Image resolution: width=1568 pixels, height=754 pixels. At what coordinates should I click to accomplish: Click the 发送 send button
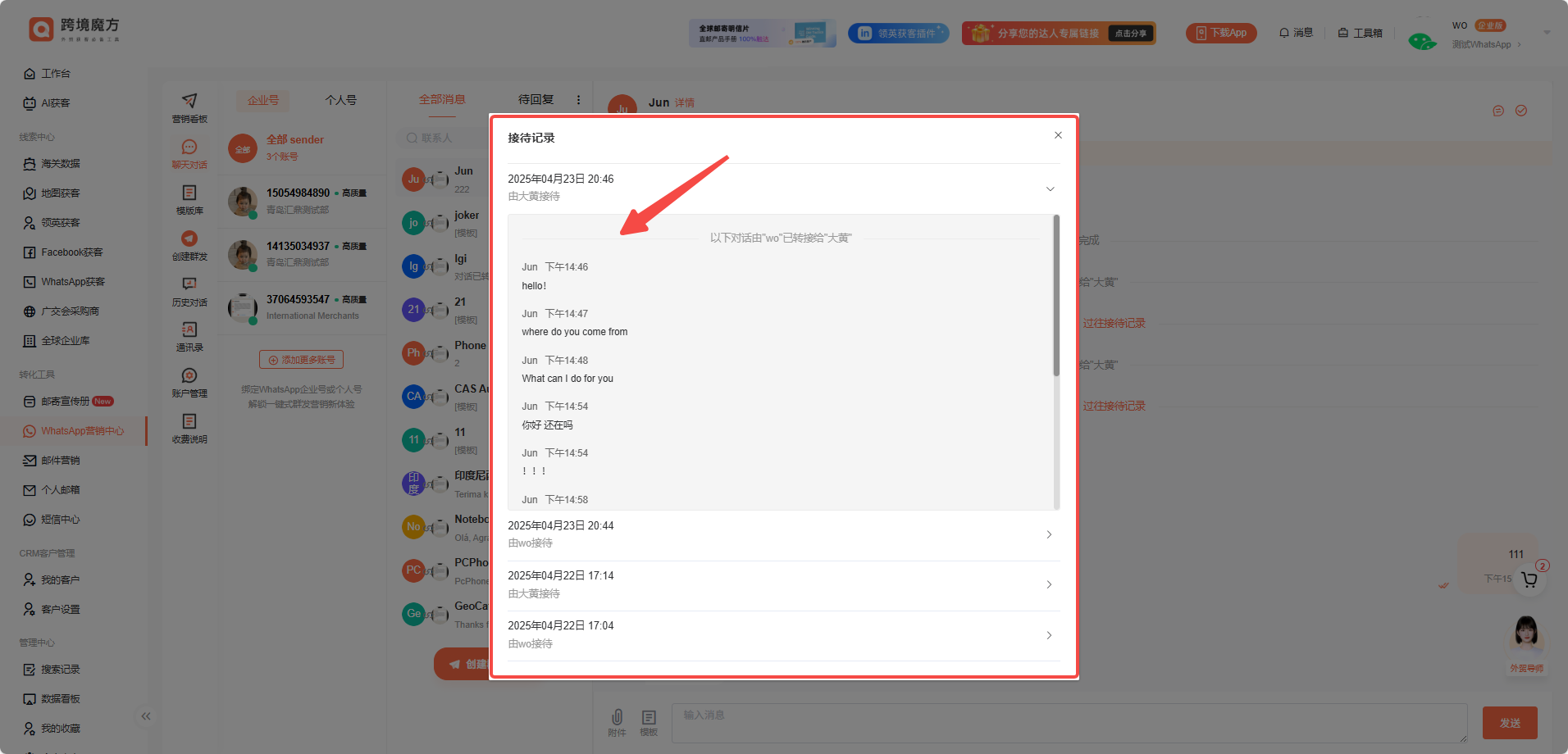tap(1509, 723)
